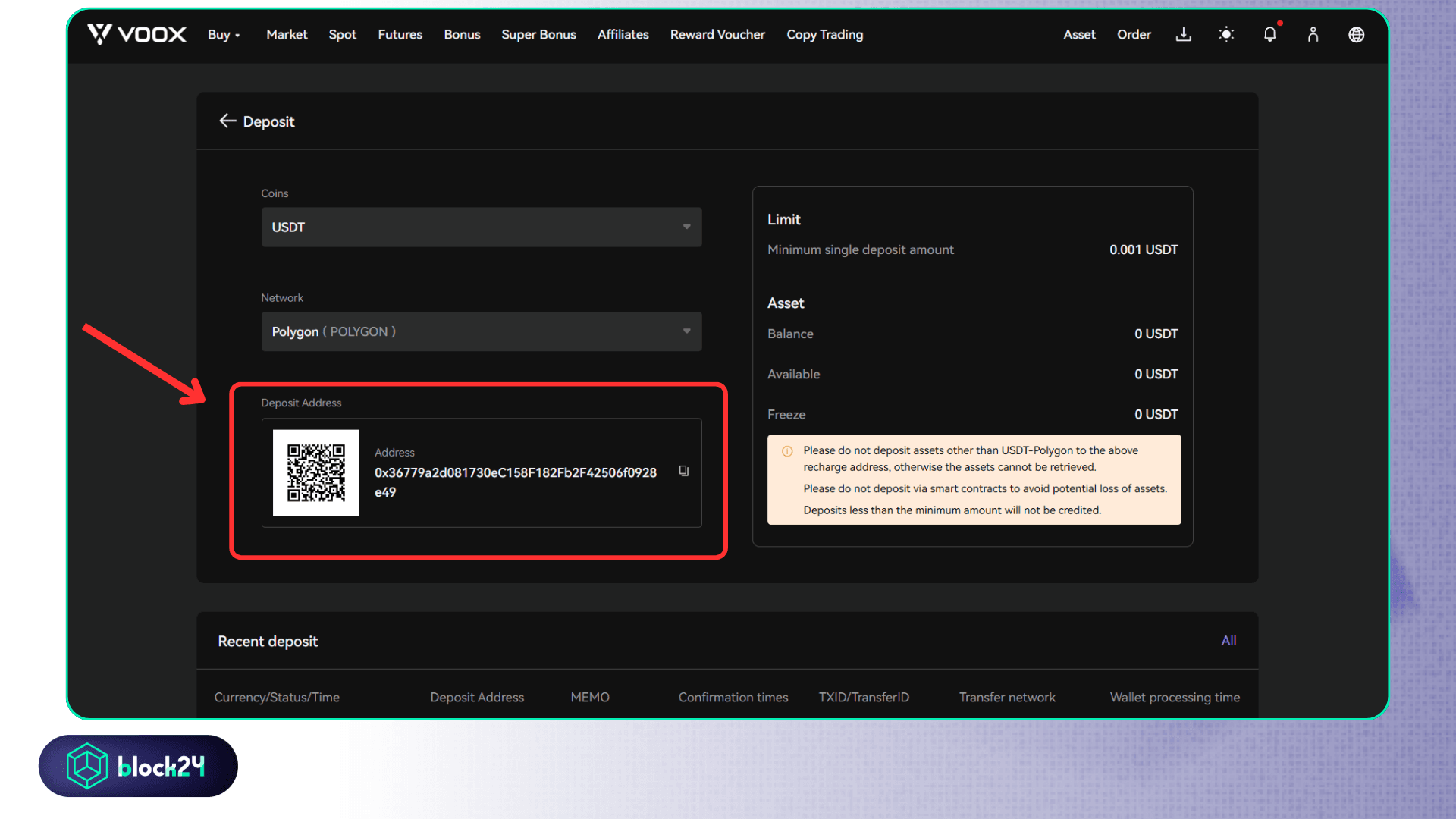Click the deposit QR code
The height and width of the screenshot is (819, 1456).
316,472
